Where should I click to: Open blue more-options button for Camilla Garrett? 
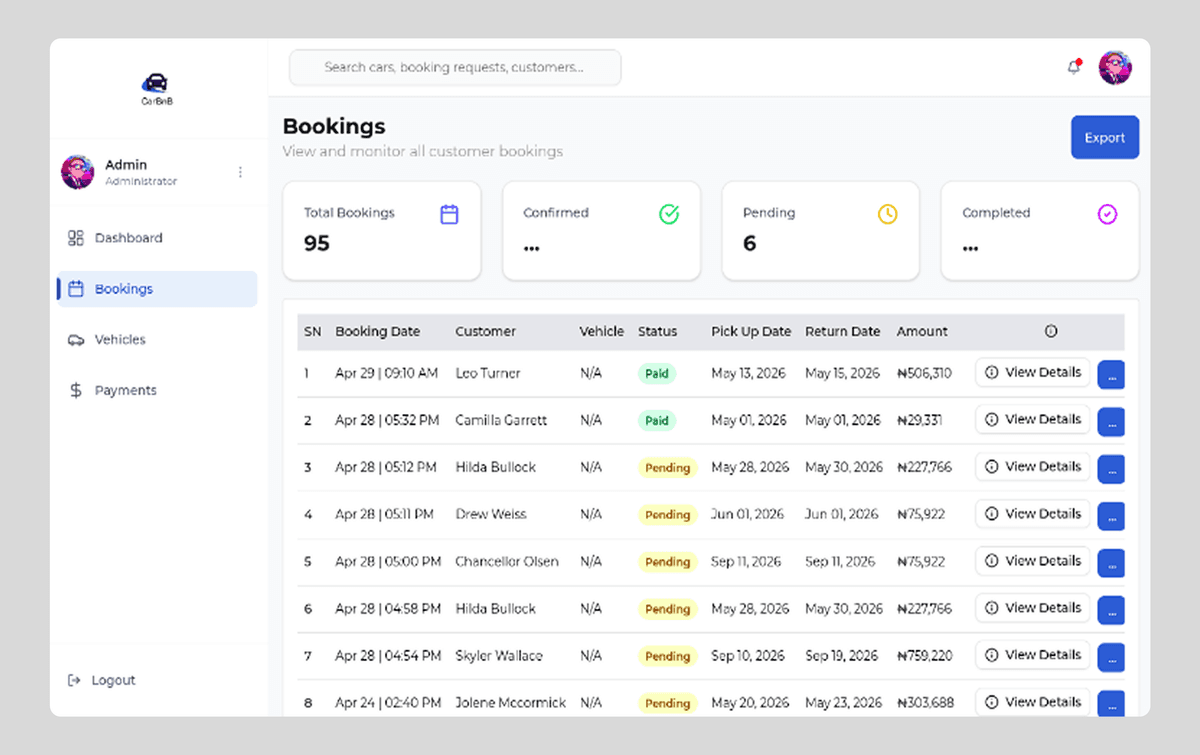click(1111, 422)
